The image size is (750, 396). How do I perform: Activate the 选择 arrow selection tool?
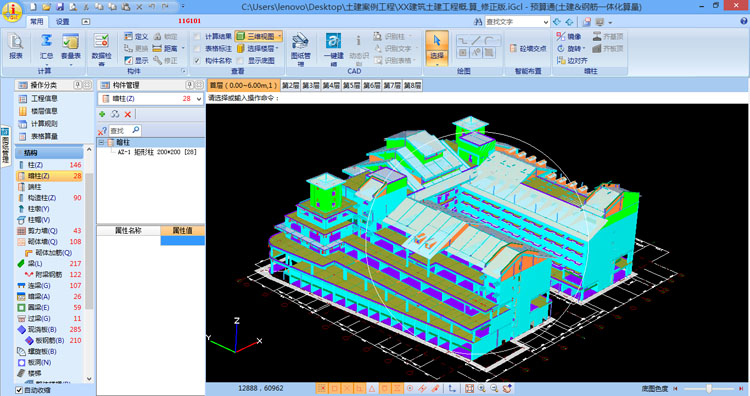click(x=437, y=47)
